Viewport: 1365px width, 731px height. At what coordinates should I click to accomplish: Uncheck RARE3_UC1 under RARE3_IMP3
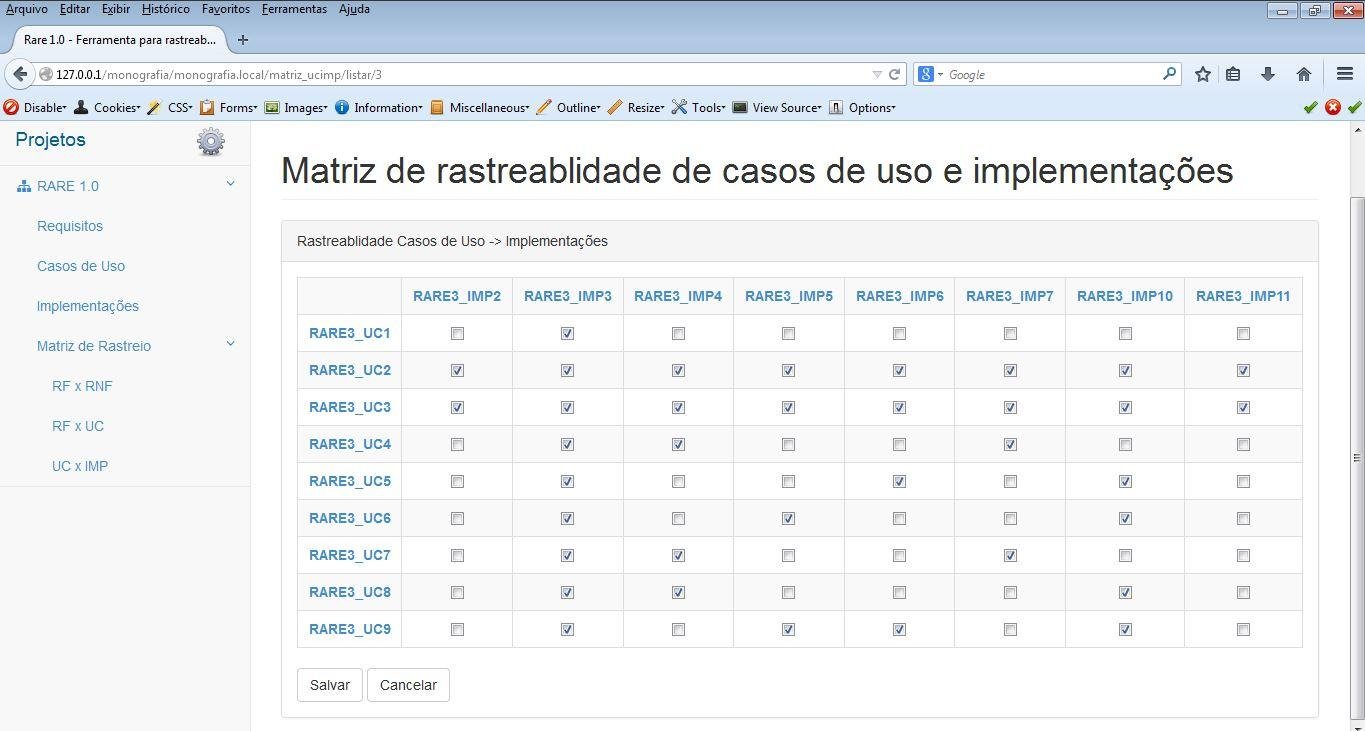point(567,333)
